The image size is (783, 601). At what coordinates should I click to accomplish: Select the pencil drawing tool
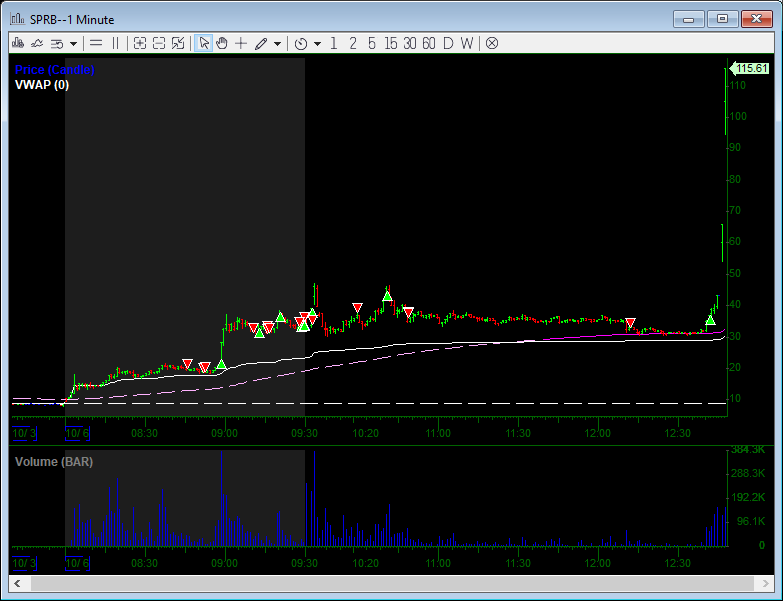pos(261,43)
